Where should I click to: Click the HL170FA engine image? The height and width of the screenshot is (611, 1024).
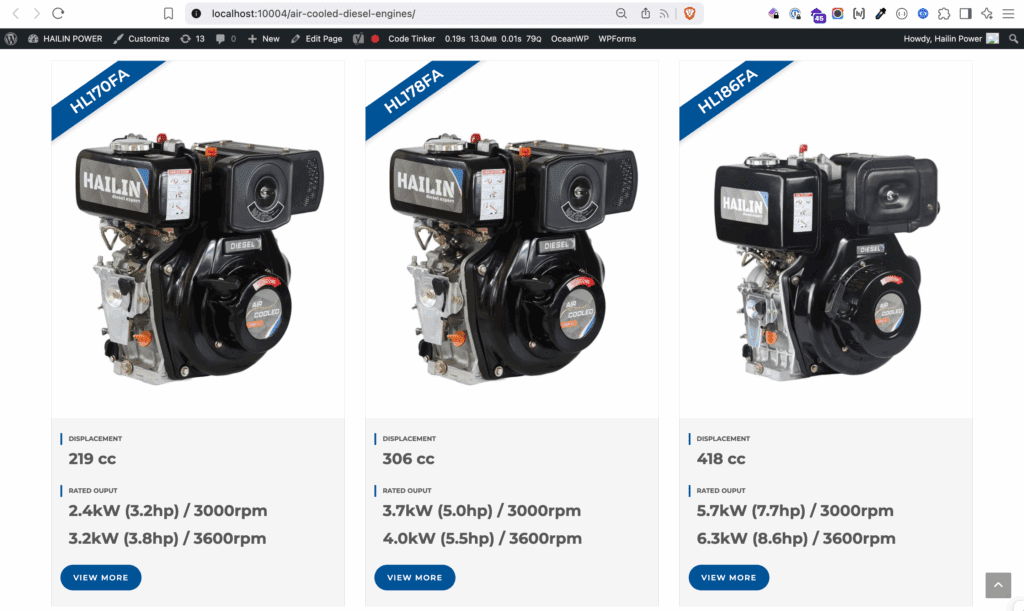[x=199, y=258]
